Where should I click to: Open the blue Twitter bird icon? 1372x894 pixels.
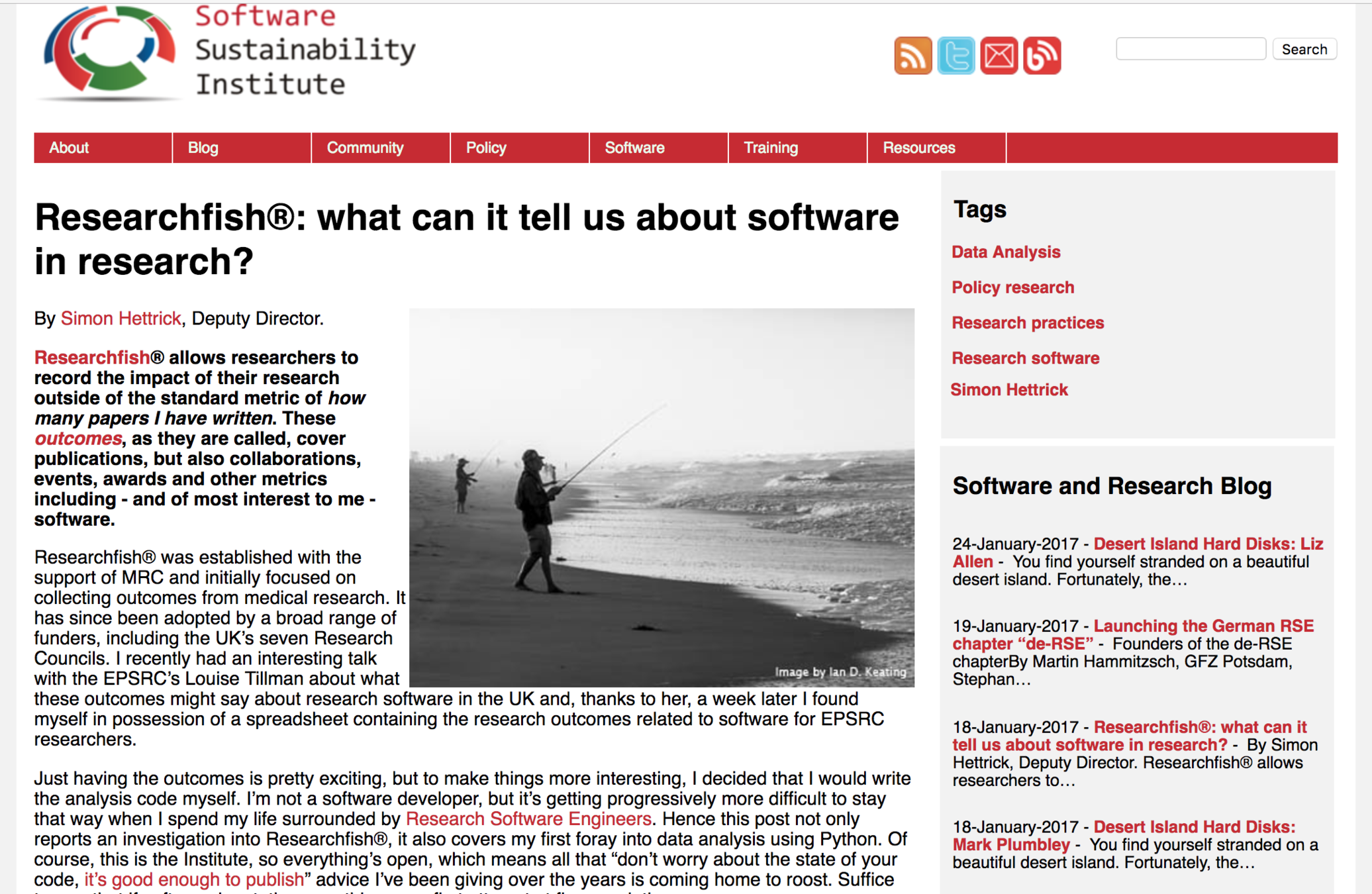(955, 56)
